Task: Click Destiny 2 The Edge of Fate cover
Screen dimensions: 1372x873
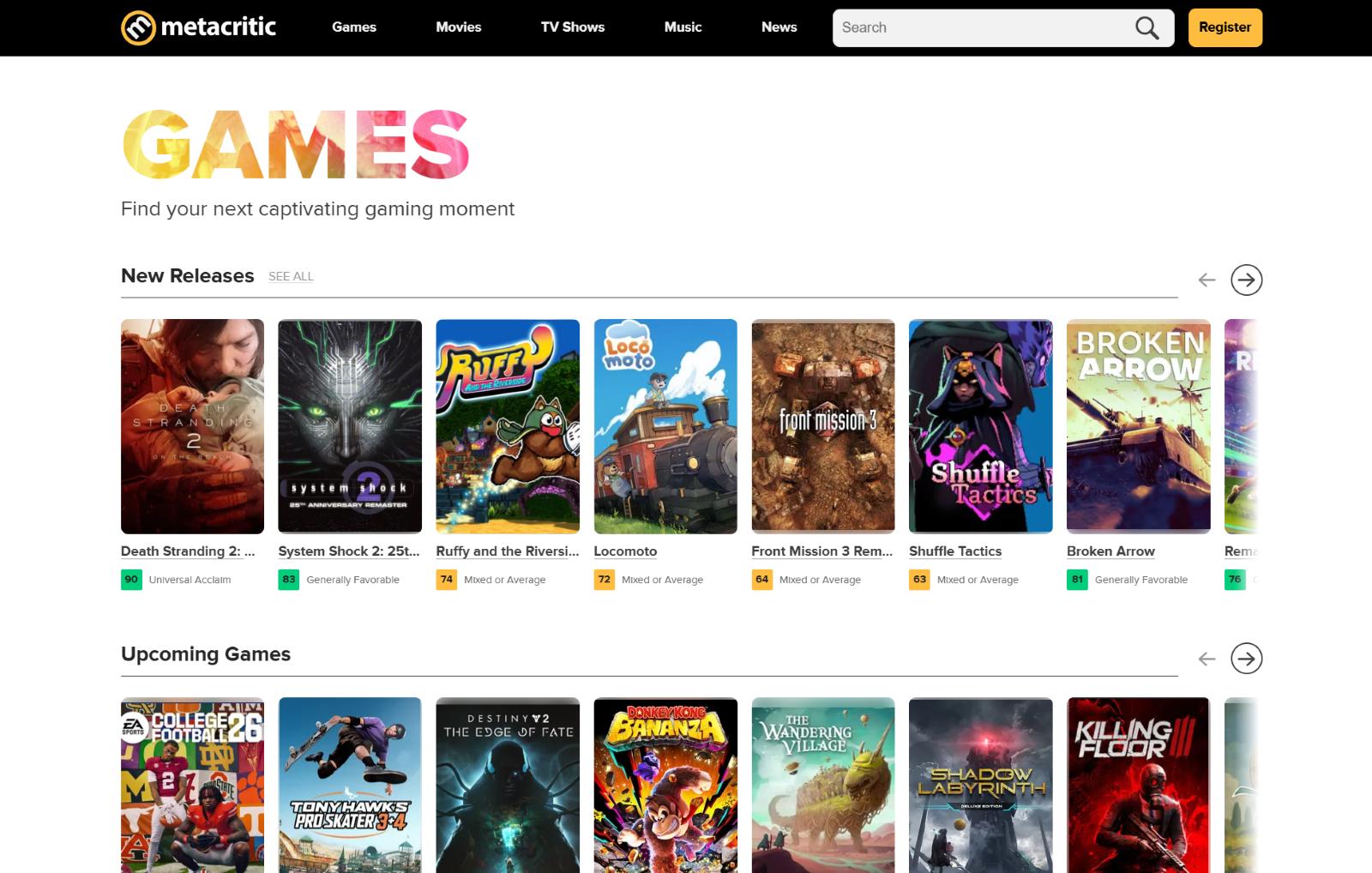Action: coord(508,786)
